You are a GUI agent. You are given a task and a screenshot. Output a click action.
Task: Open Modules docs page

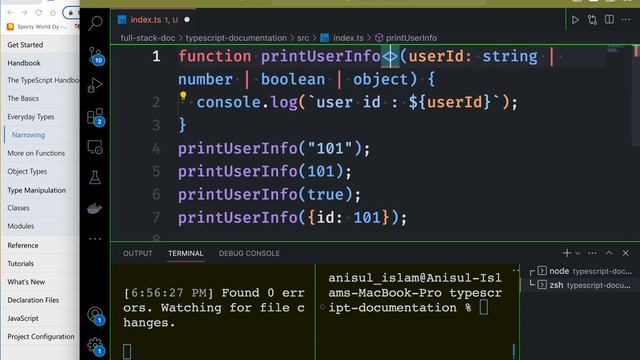[21, 226]
